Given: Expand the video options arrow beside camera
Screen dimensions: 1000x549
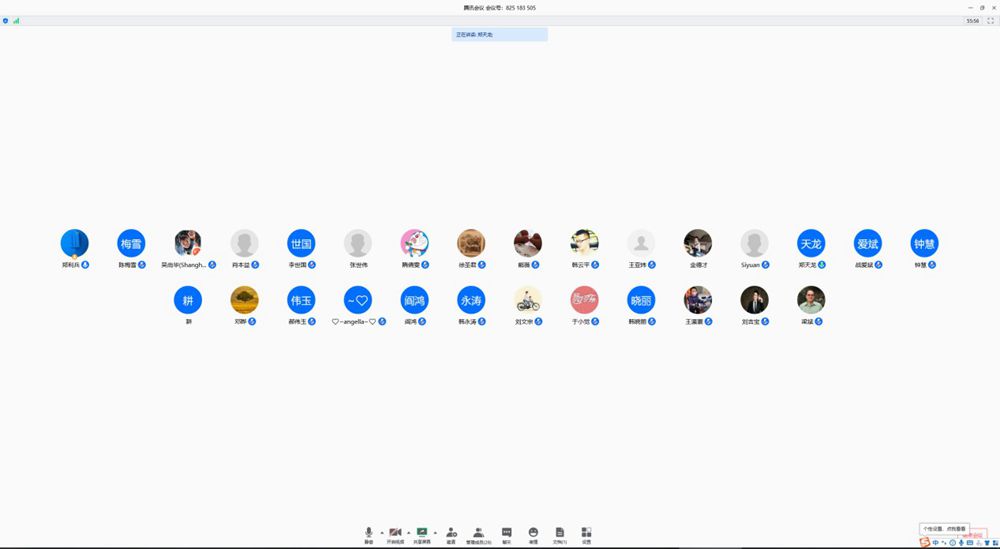Looking at the screenshot, I should click(408, 532).
